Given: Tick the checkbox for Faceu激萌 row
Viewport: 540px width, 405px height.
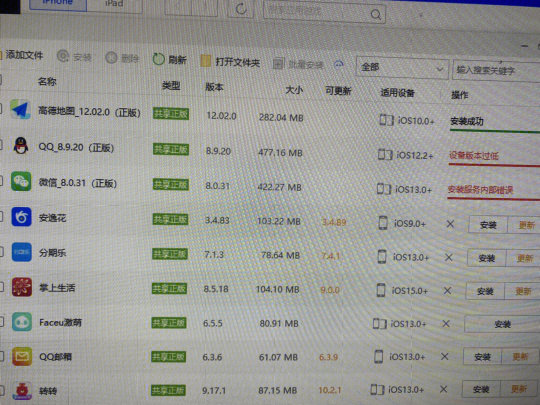Looking at the screenshot, I should [x=1, y=322].
